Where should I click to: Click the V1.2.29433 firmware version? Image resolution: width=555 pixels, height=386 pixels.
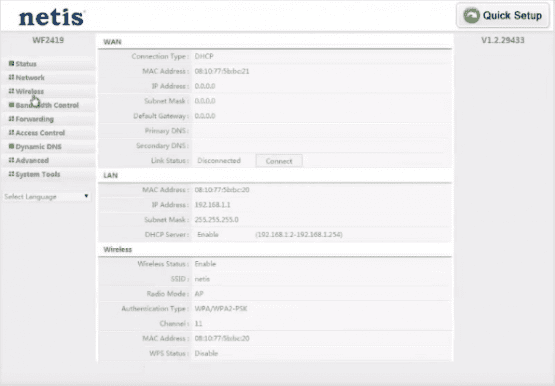click(503, 40)
